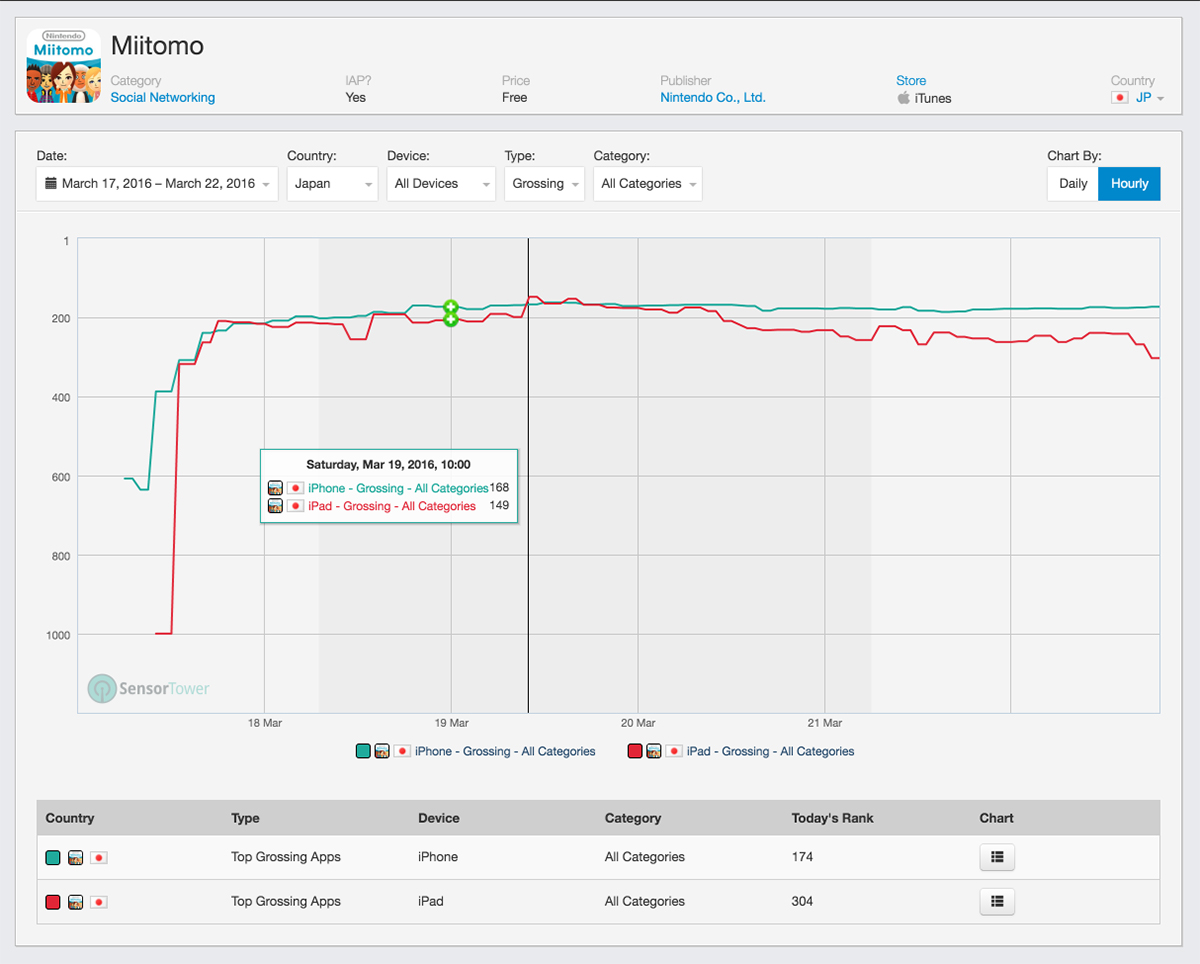Click the 19 Mar axis label
This screenshot has width=1200, height=964.
click(x=452, y=723)
